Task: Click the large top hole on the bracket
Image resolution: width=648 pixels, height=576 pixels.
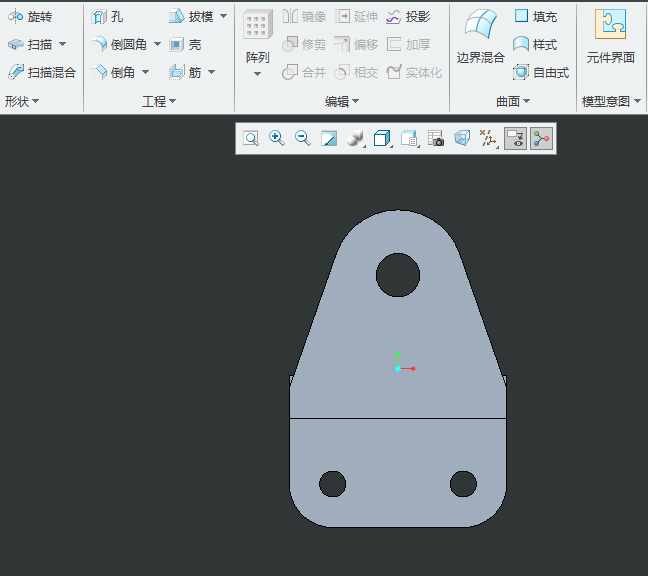Action: (398, 275)
